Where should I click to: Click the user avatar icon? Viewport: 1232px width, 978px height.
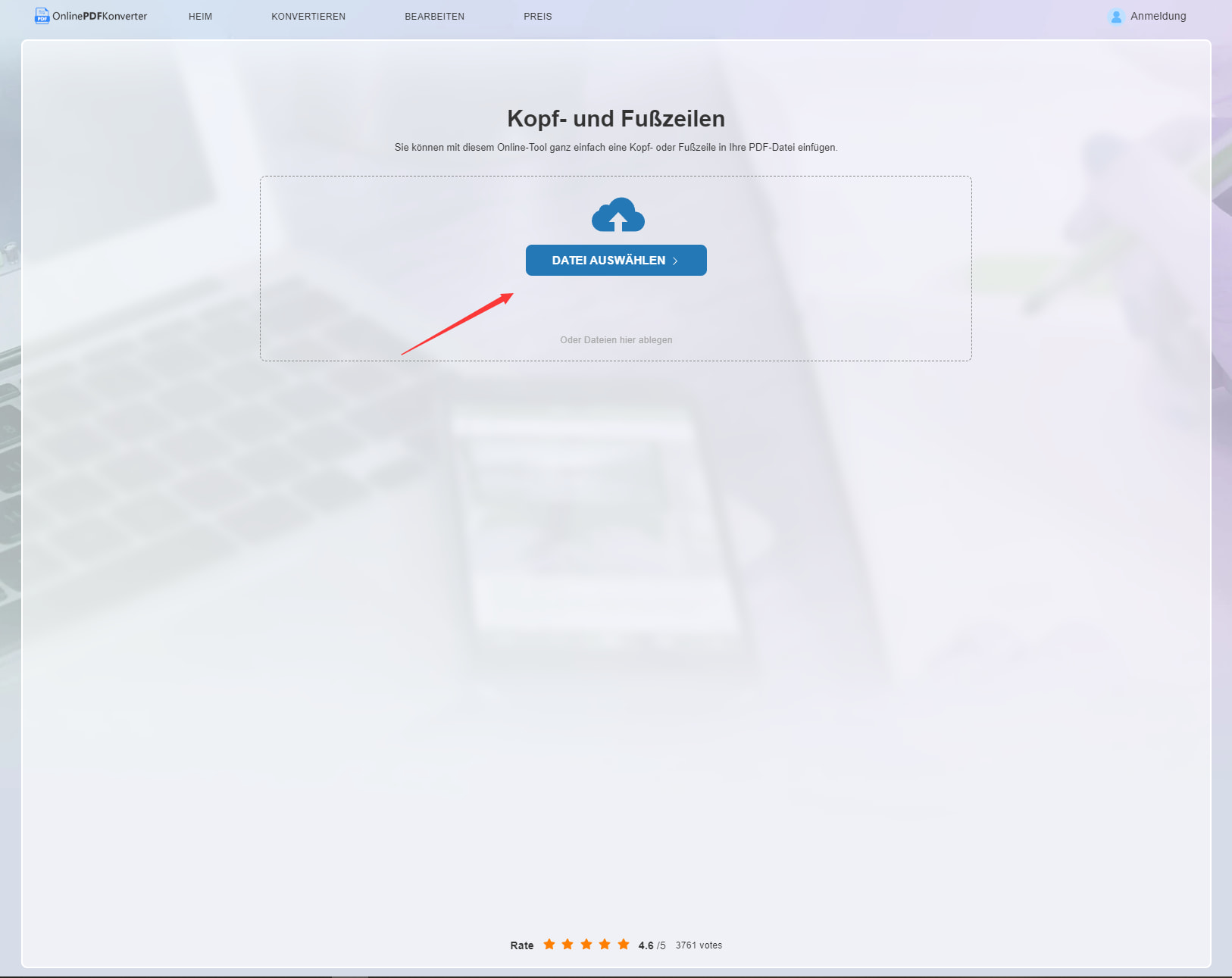tap(1115, 17)
